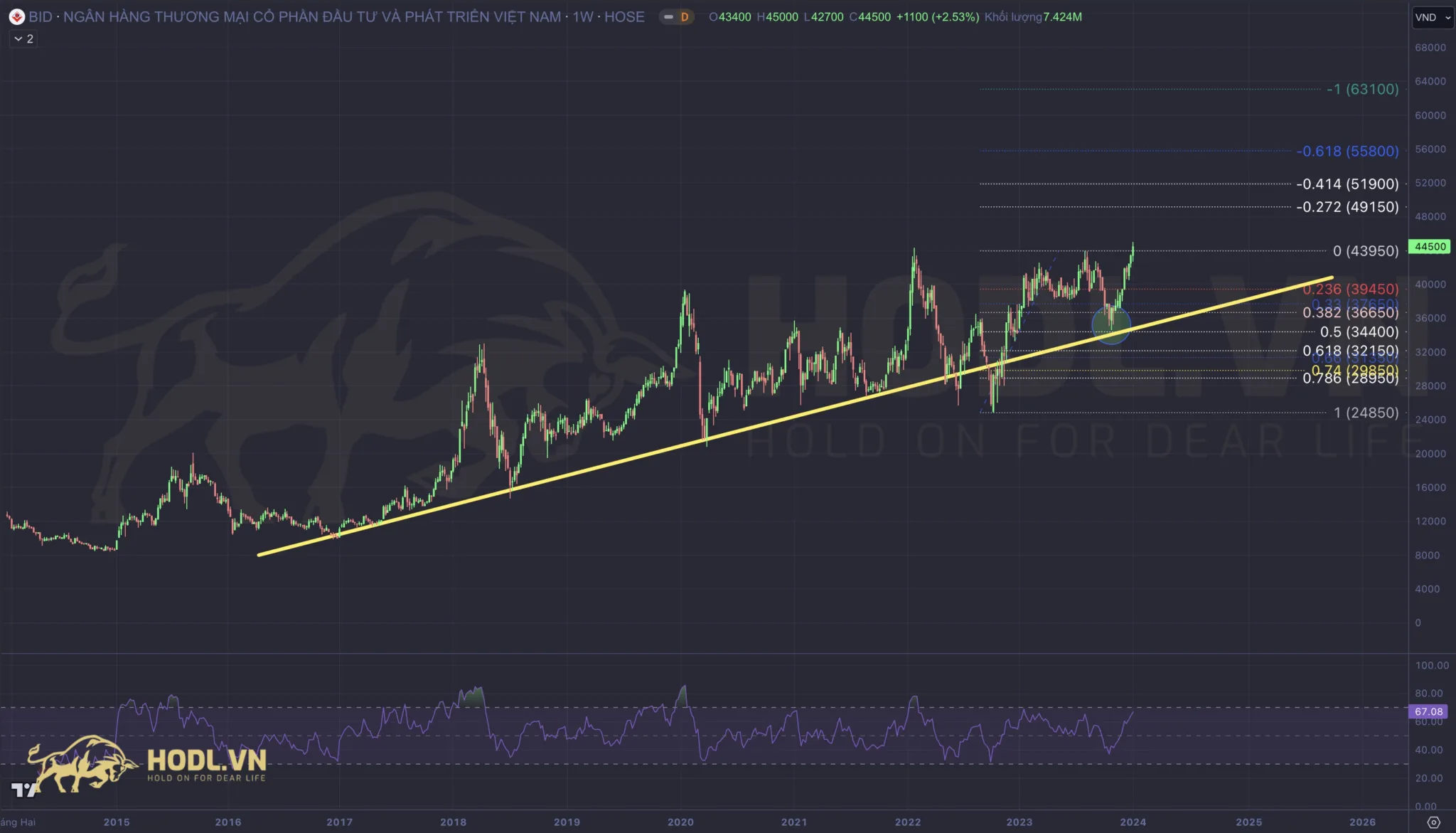Click the 2024 marker on time axis
This screenshot has height=833, width=1456.
[x=1133, y=822]
